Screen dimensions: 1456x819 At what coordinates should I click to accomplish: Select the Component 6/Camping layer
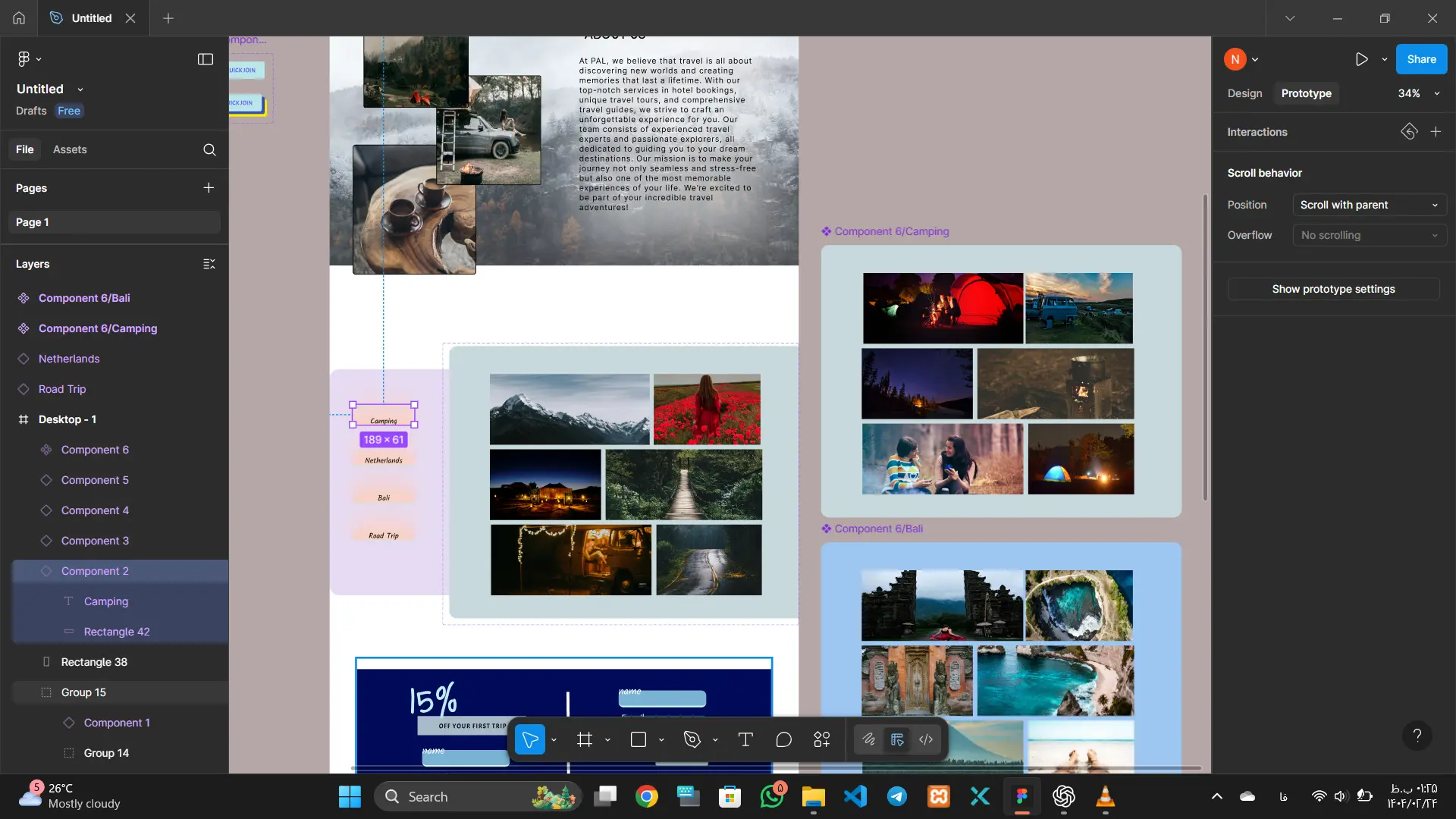98,328
